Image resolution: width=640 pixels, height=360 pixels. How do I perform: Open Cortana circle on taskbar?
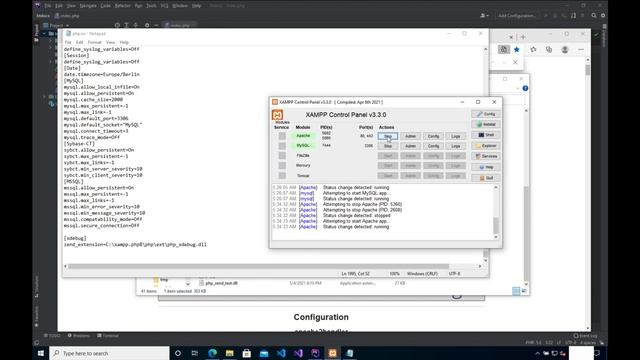[x=178, y=353]
